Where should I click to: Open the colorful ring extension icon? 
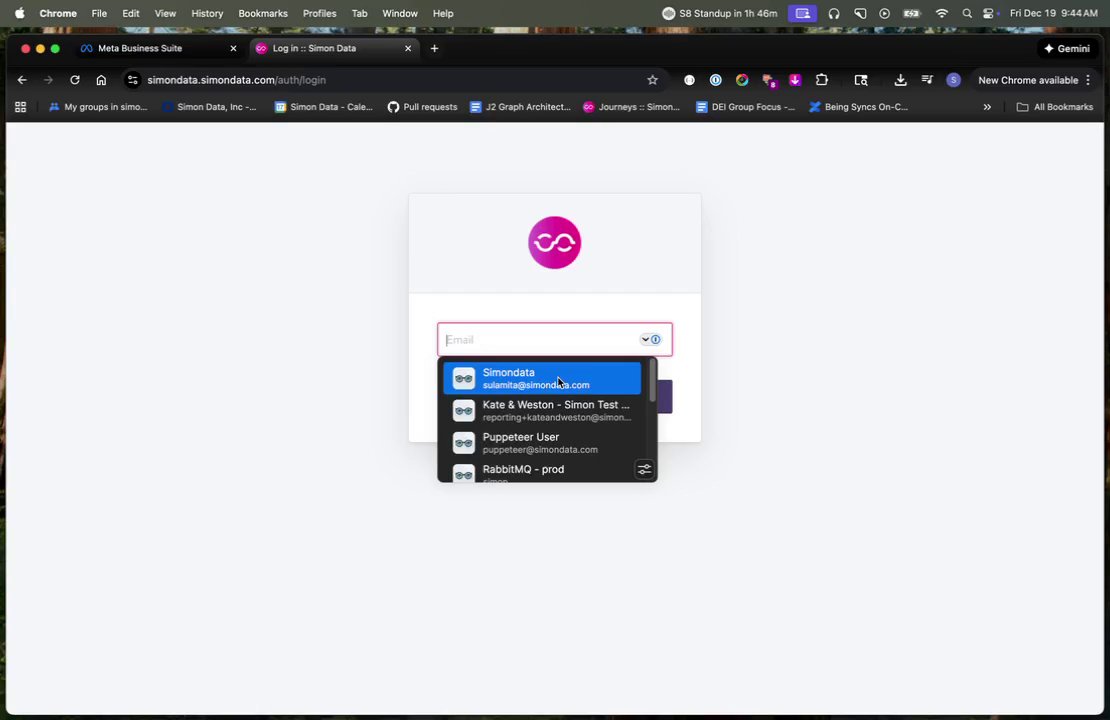pyautogui.click(x=742, y=80)
